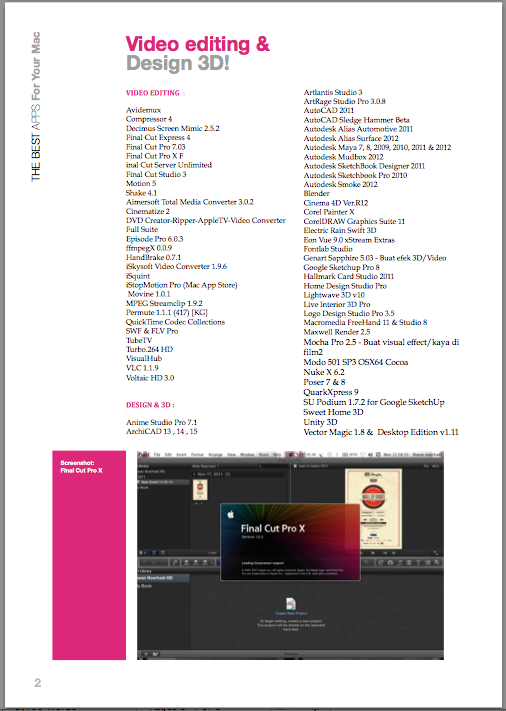Select the 'Cinema 4D Ver.R12' line

tap(336, 203)
